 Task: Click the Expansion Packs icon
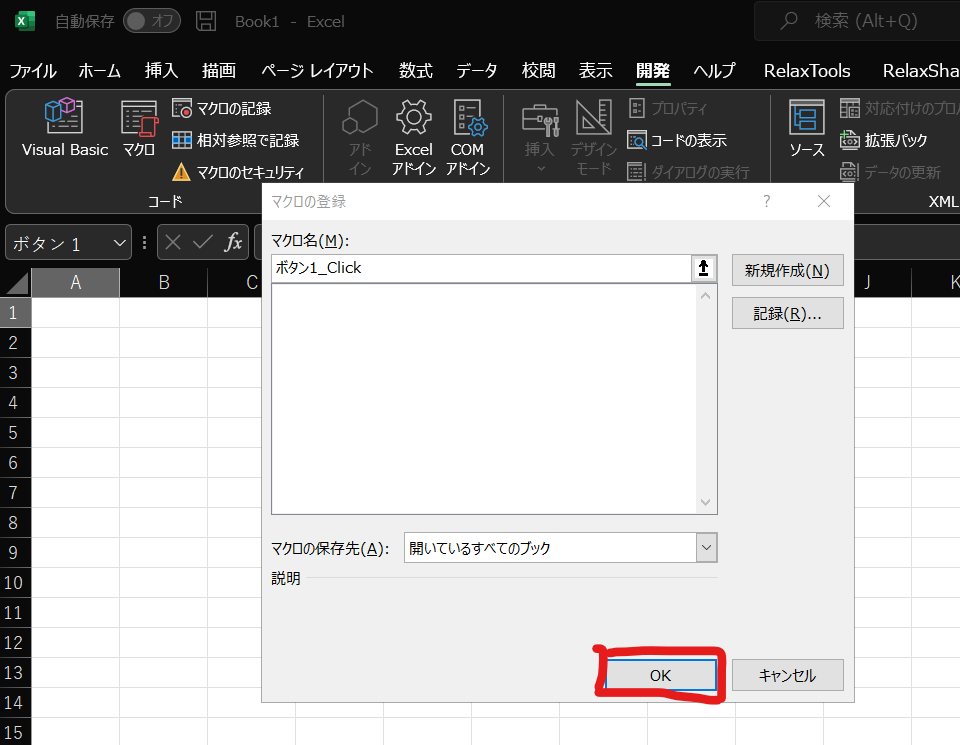pyautogui.click(x=884, y=140)
